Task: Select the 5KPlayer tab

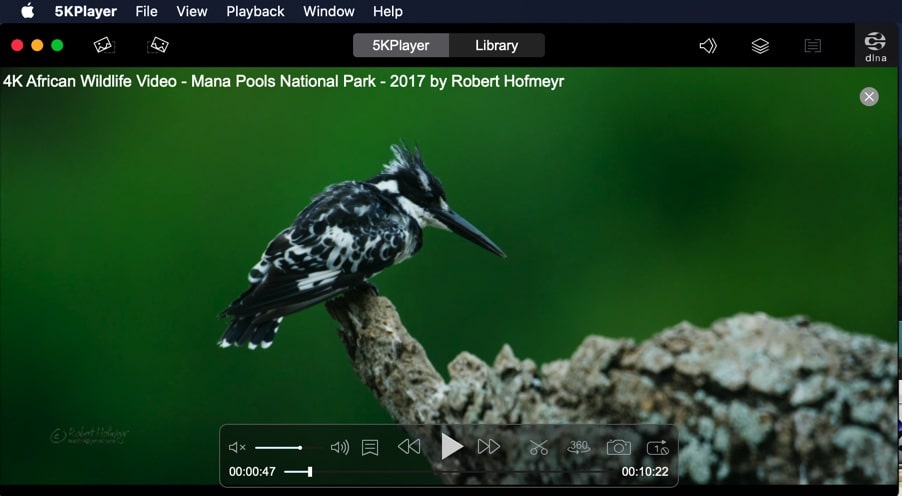Action: coord(401,45)
